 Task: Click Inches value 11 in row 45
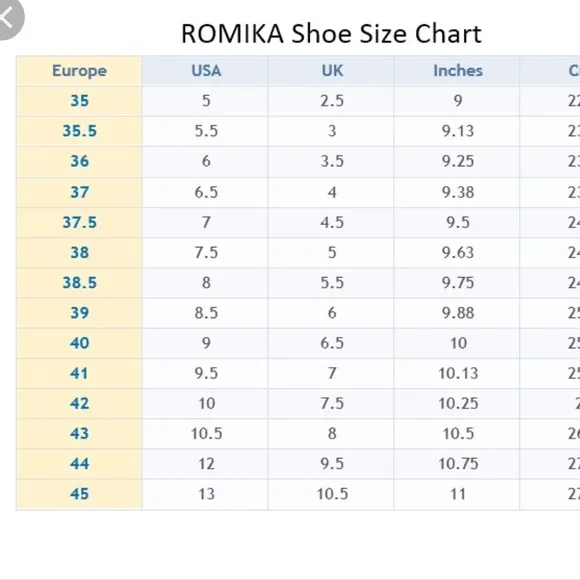click(x=458, y=494)
